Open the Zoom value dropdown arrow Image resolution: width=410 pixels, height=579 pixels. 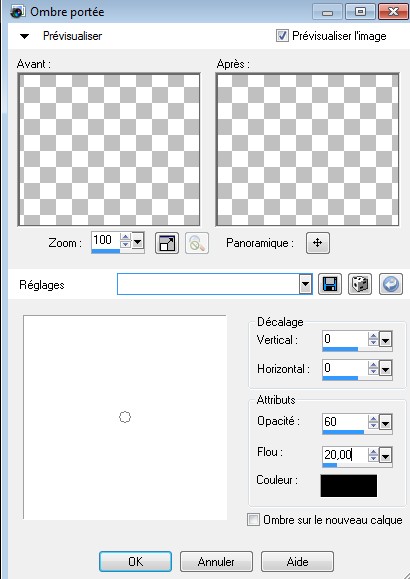click(137, 243)
